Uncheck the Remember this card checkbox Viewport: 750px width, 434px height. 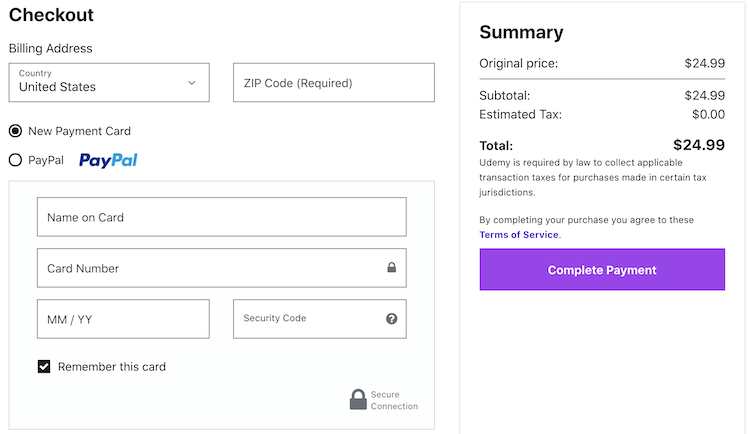coord(44,367)
